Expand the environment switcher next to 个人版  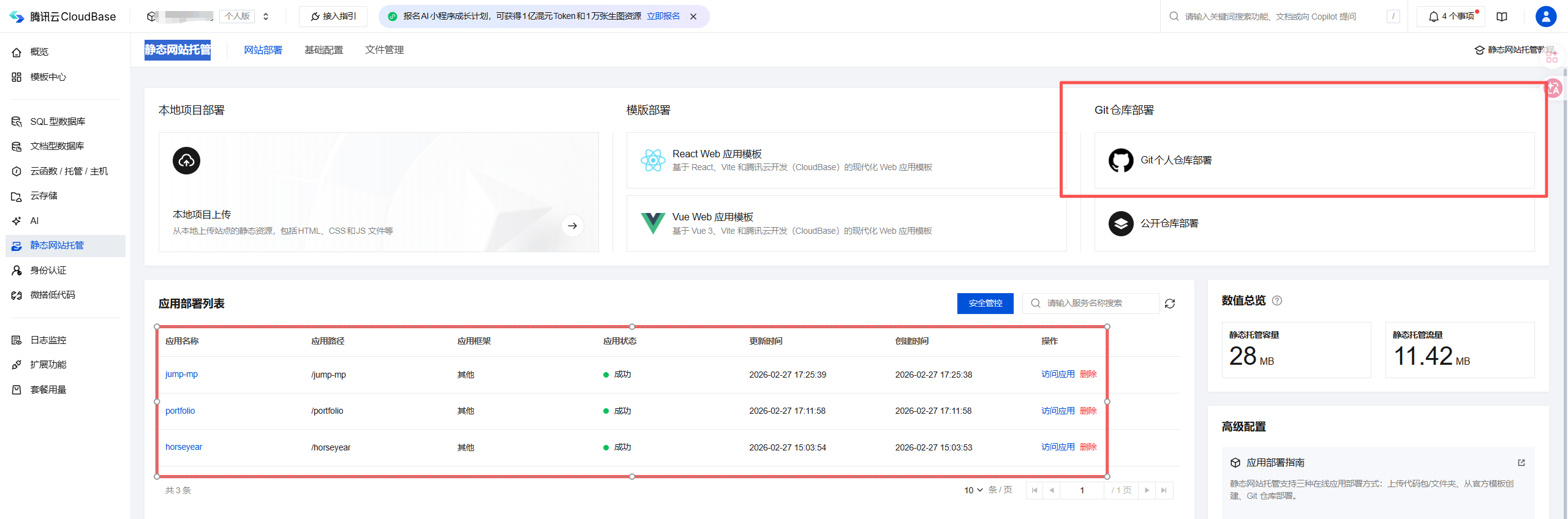tap(266, 17)
